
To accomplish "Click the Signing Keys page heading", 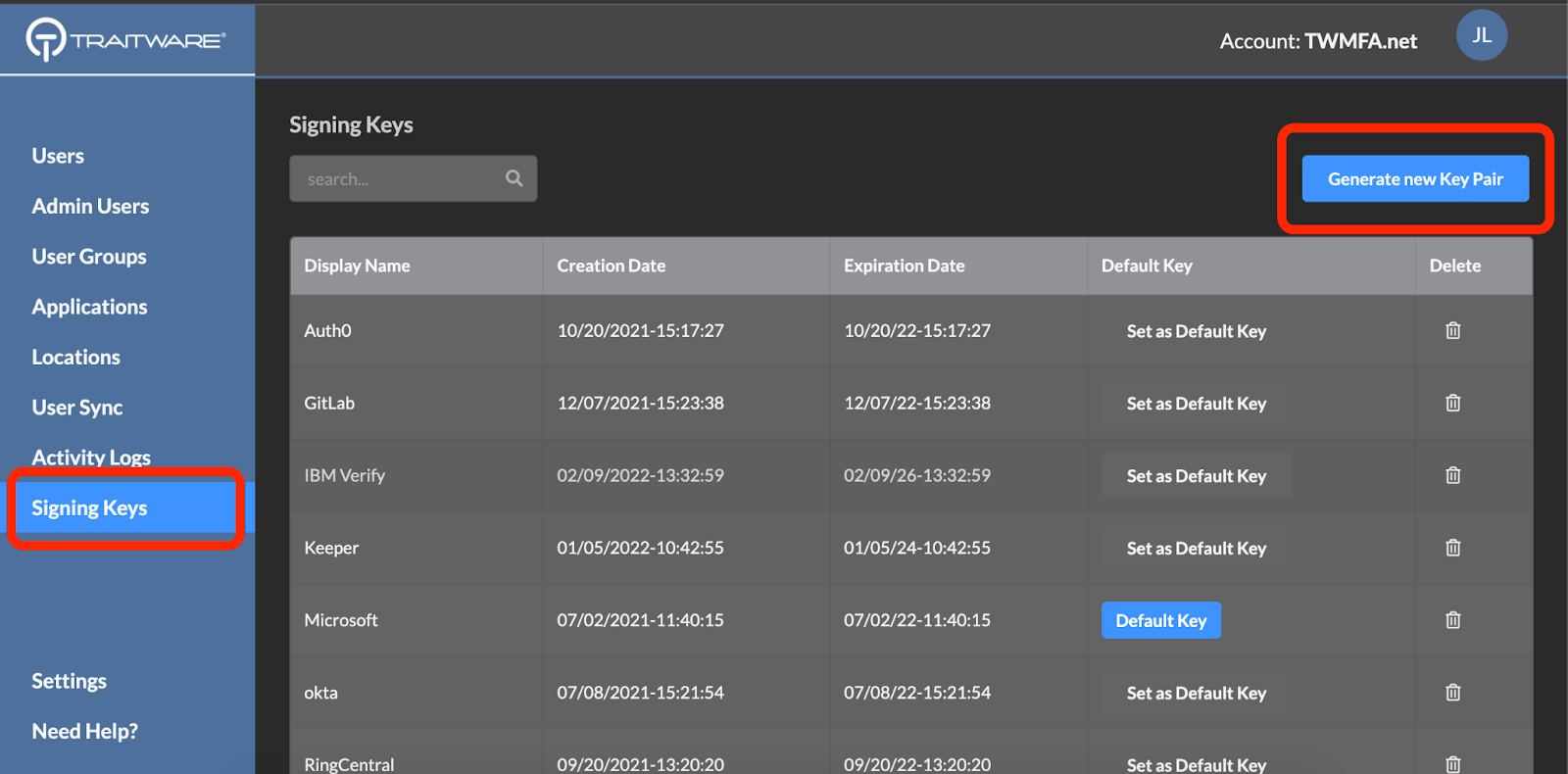I will coord(351,125).
